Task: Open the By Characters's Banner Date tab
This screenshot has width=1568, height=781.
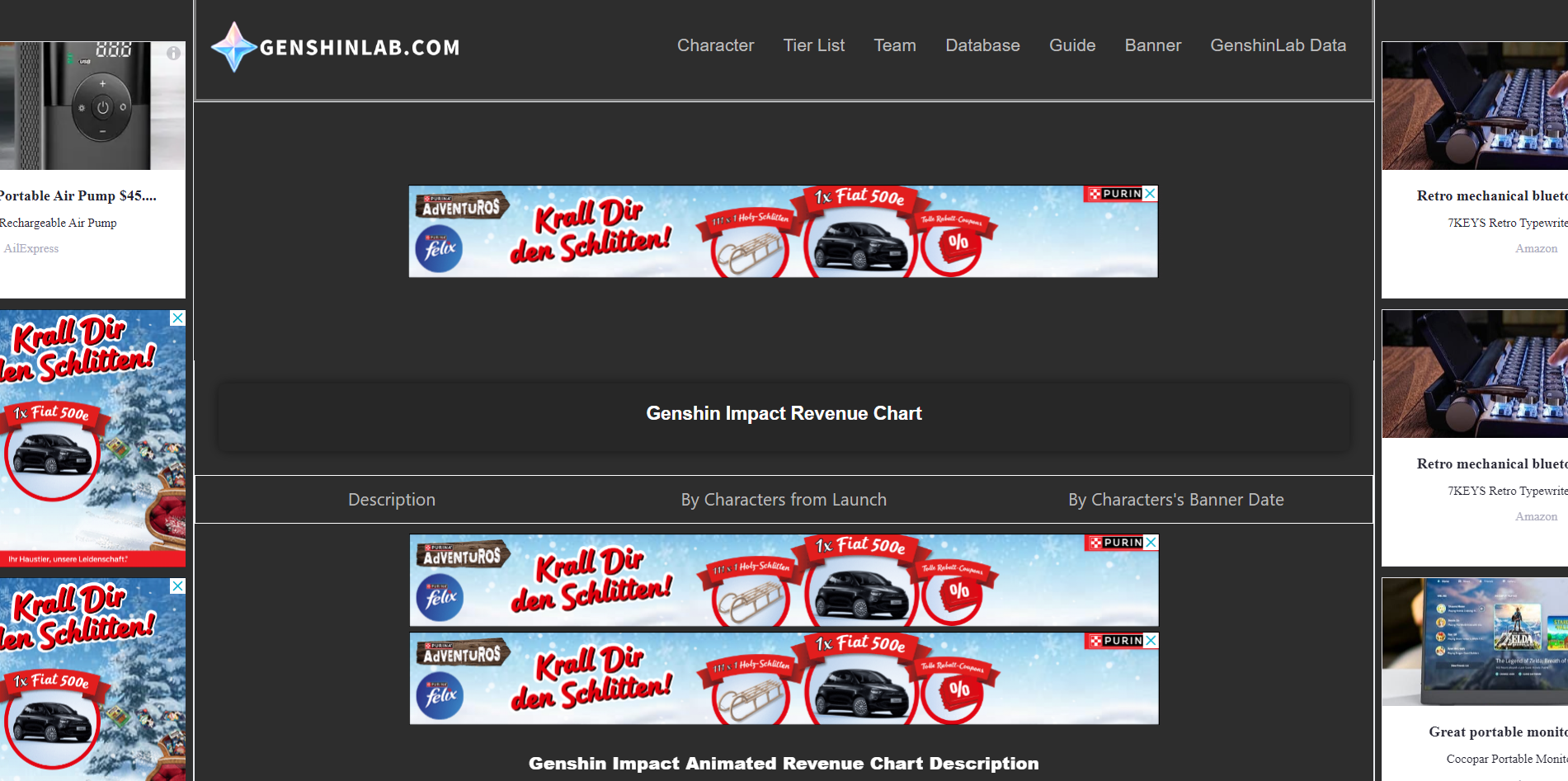Action: point(1176,500)
